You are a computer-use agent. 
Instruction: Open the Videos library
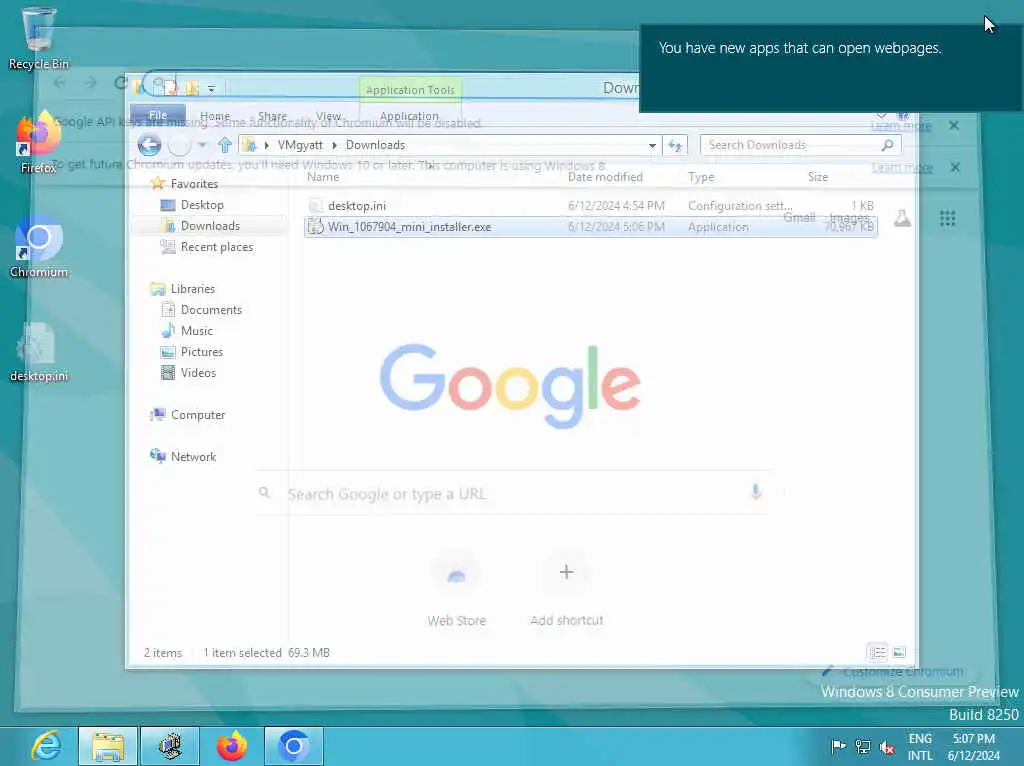[198, 372]
